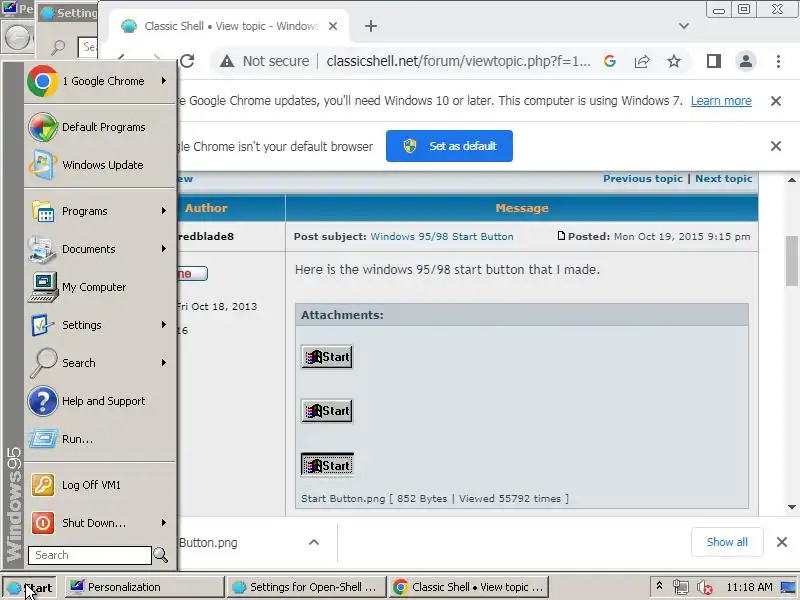Open Google Chrome from the Start menu
800x600 pixels.
(x=99, y=81)
